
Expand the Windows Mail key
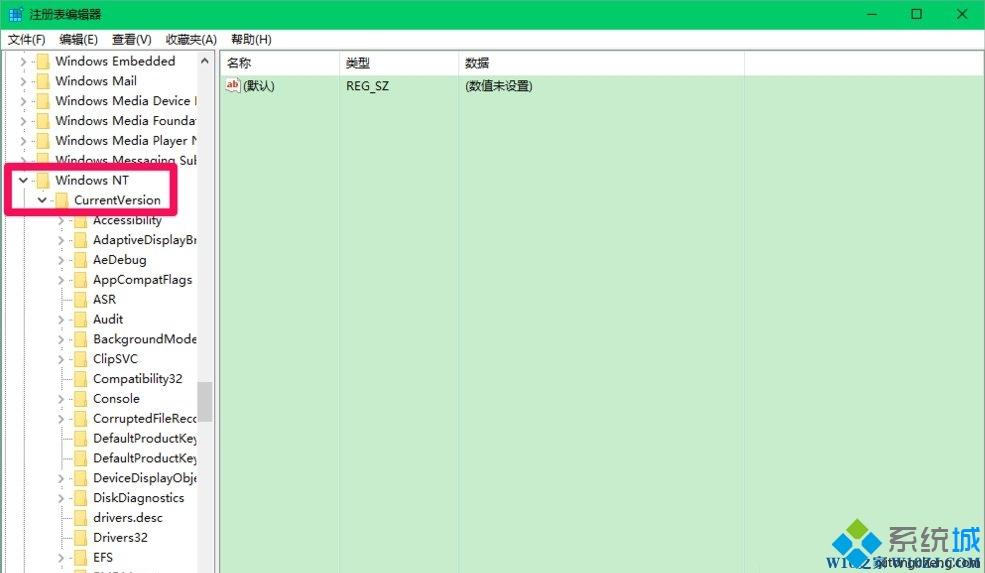(x=23, y=81)
